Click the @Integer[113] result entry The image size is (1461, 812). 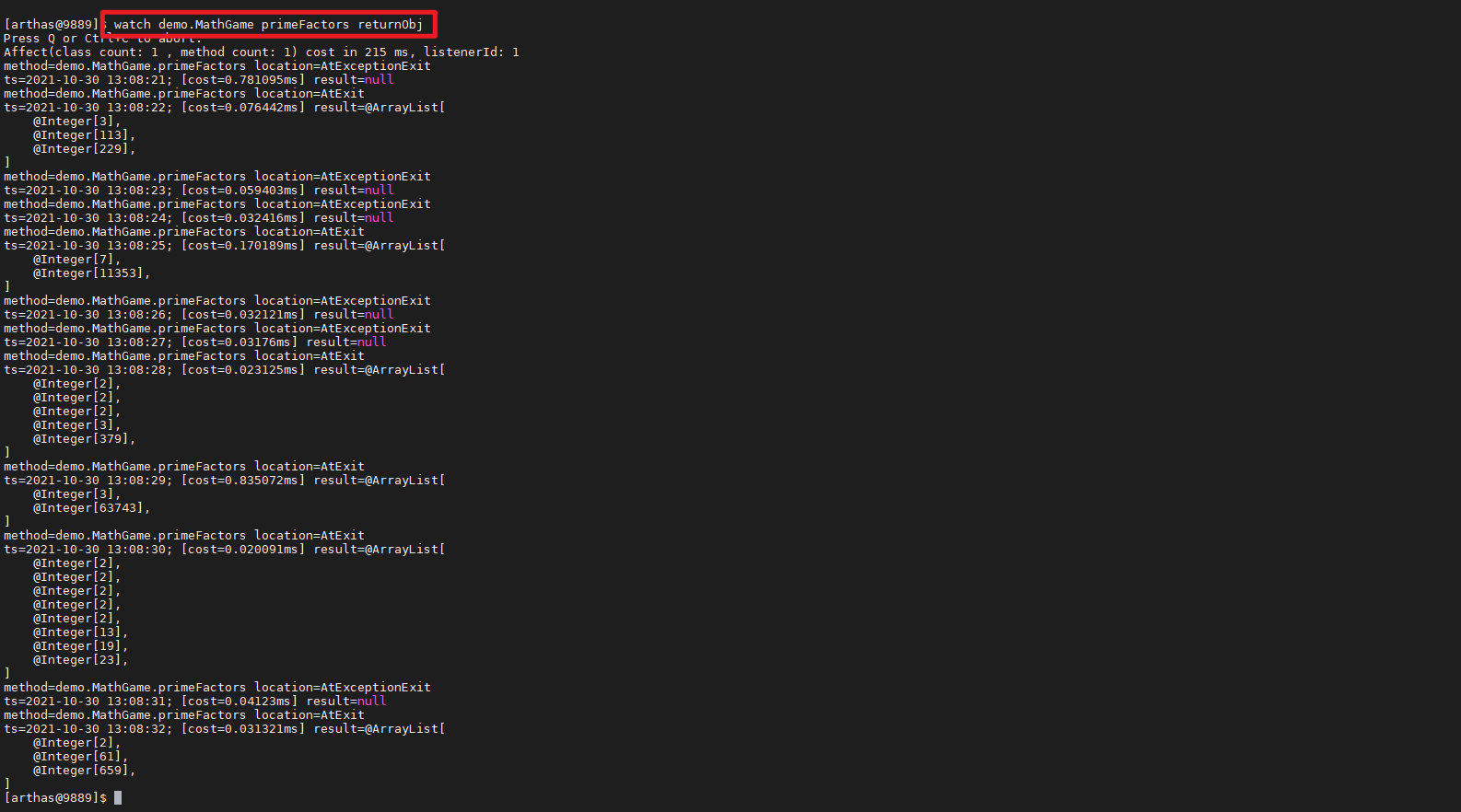[x=84, y=135]
